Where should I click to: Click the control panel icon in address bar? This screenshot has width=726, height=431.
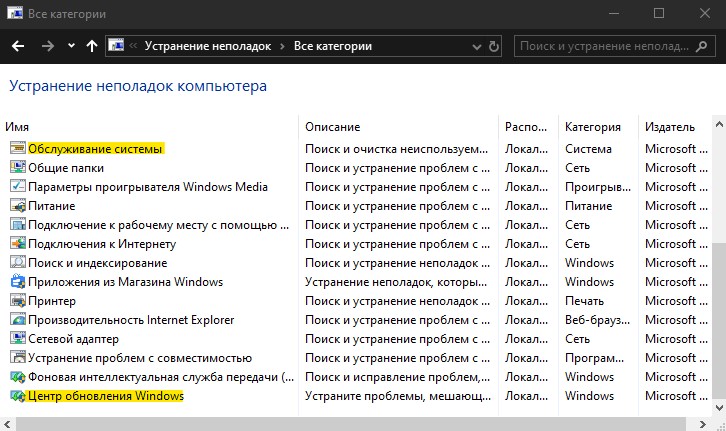(x=116, y=45)
